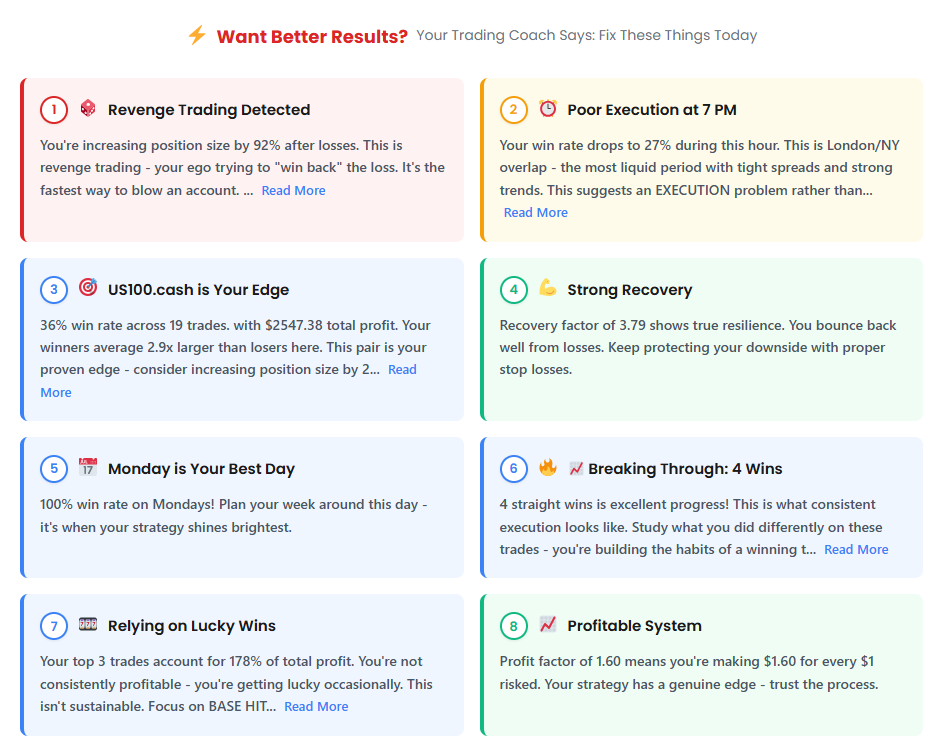Click Read More on Poor Execution at 7 PM
Viewport: 938px width, 755px height.
tap(535, 212)
